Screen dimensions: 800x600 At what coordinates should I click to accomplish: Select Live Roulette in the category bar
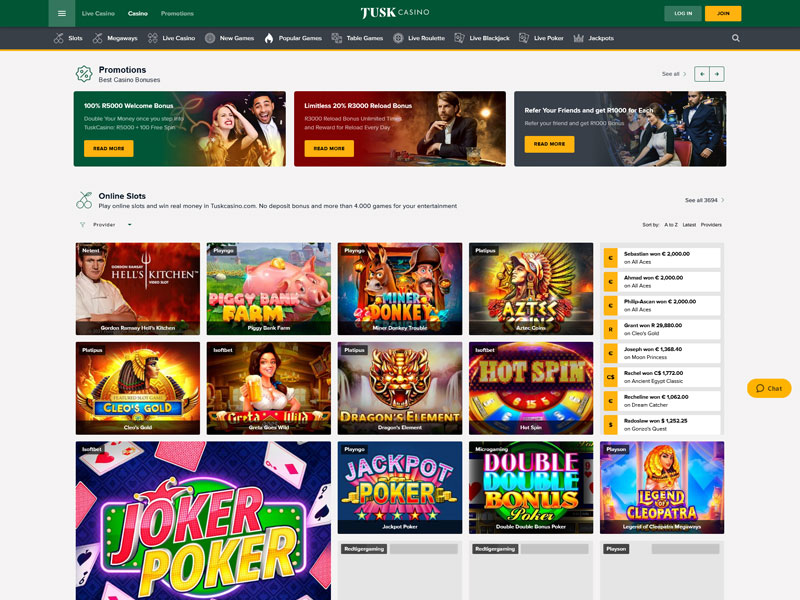(x=426, y=38)
